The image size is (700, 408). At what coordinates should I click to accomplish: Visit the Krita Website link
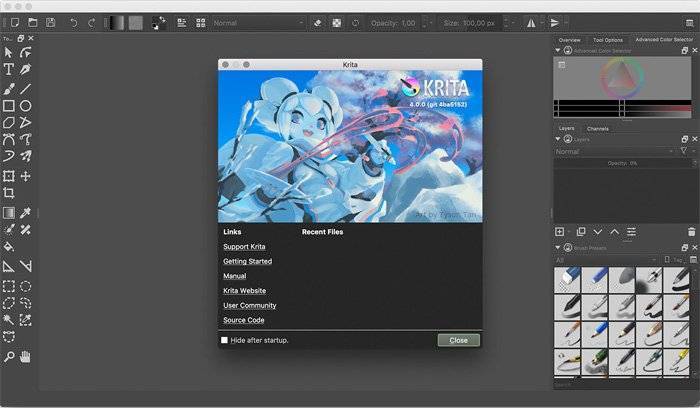(244, 291)
